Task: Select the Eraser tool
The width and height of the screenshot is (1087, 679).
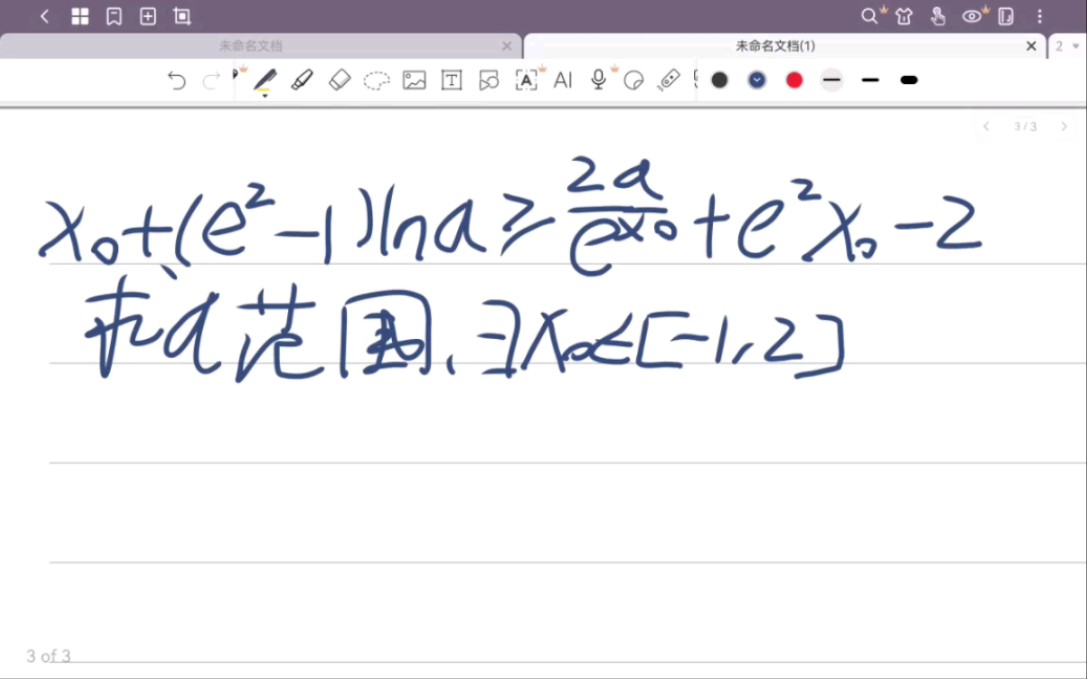Action: coord(340,80)
